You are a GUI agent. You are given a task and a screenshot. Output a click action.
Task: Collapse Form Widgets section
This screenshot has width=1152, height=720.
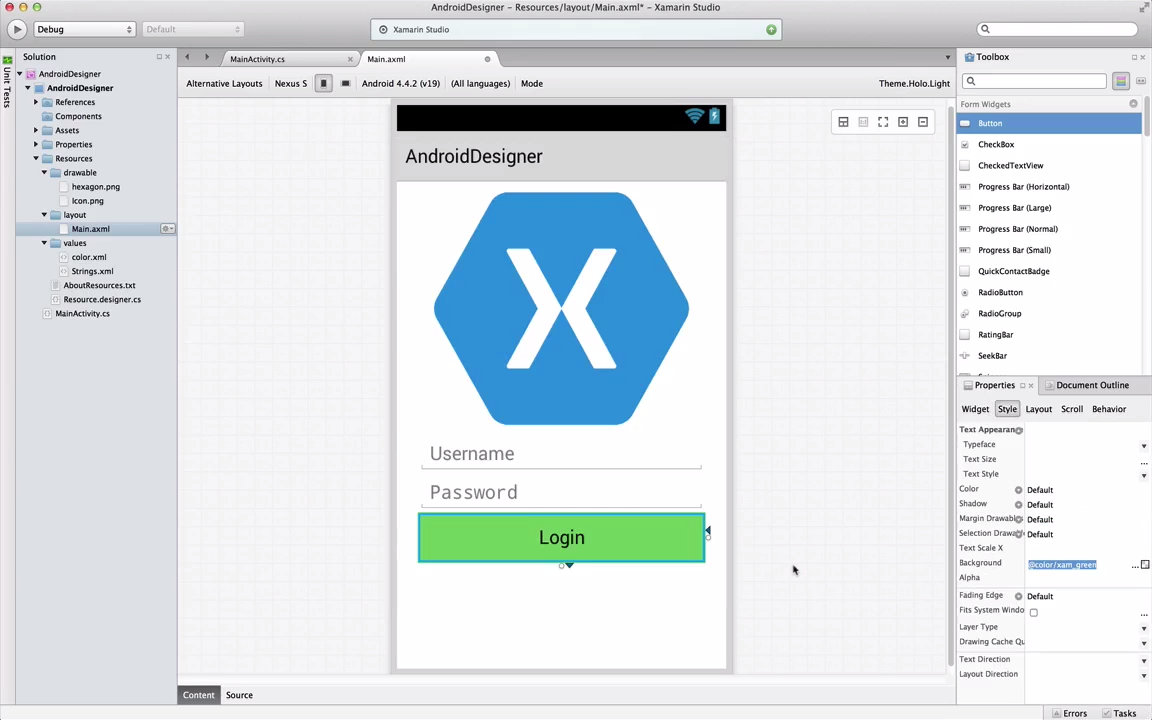[1133, 104]
